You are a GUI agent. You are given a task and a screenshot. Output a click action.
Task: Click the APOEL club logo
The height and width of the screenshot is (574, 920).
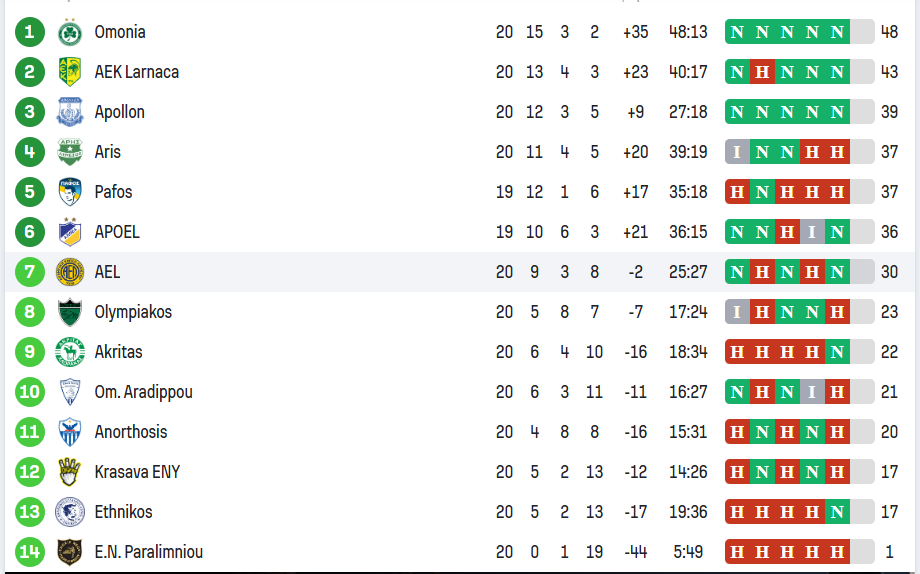click(70, 232)
